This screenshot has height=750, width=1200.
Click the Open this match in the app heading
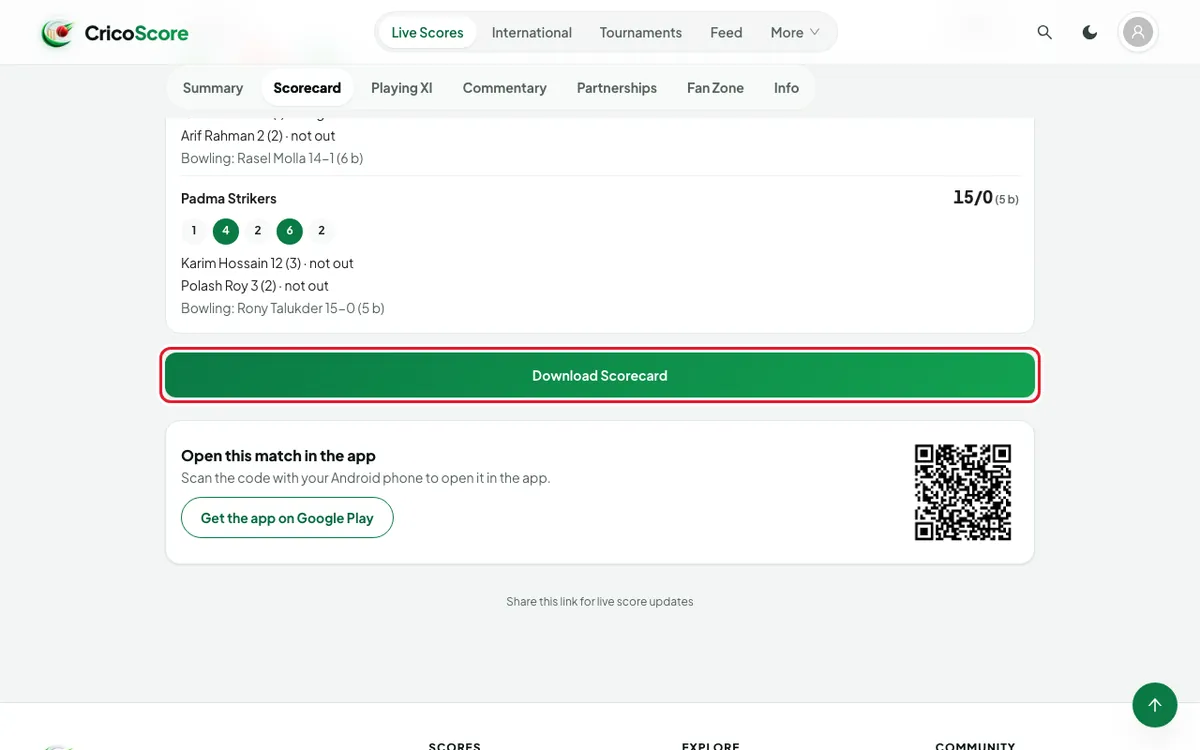(278, 456)
